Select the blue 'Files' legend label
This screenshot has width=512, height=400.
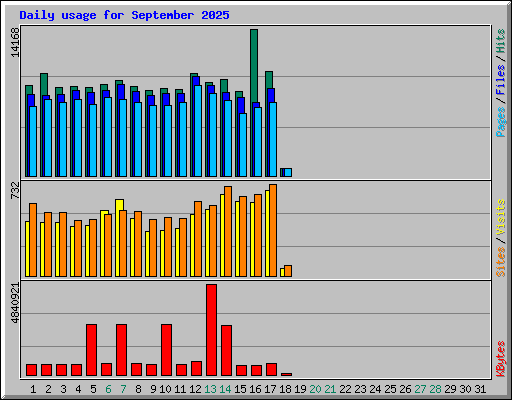(501, 80)
